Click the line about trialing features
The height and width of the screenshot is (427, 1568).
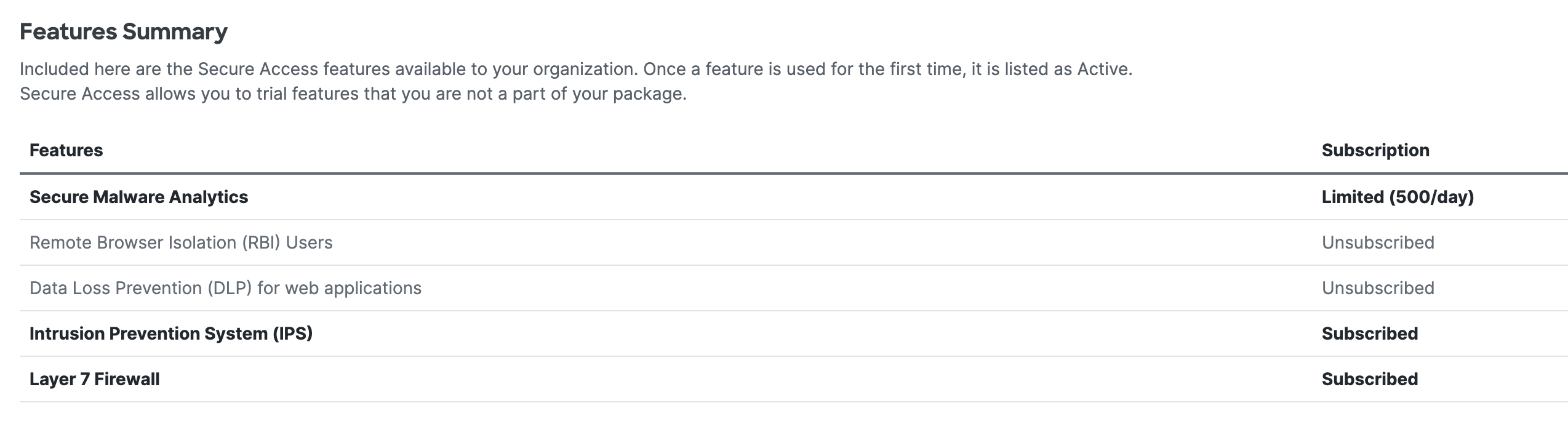(353, 94)
